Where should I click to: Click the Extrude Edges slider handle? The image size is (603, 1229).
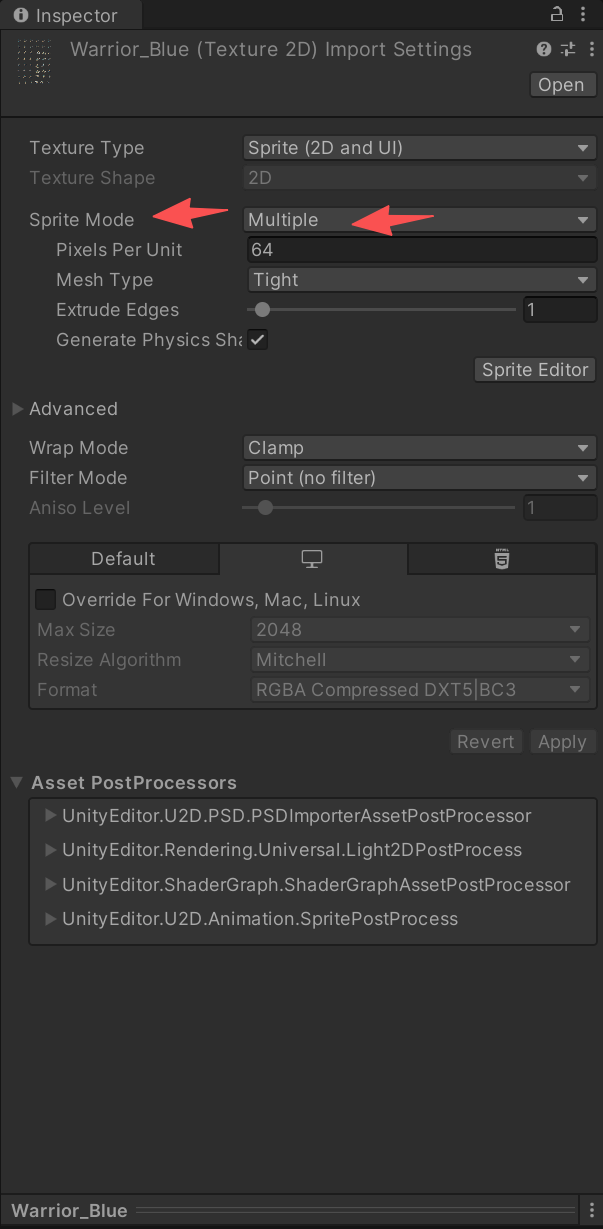(x=262, y=310)
